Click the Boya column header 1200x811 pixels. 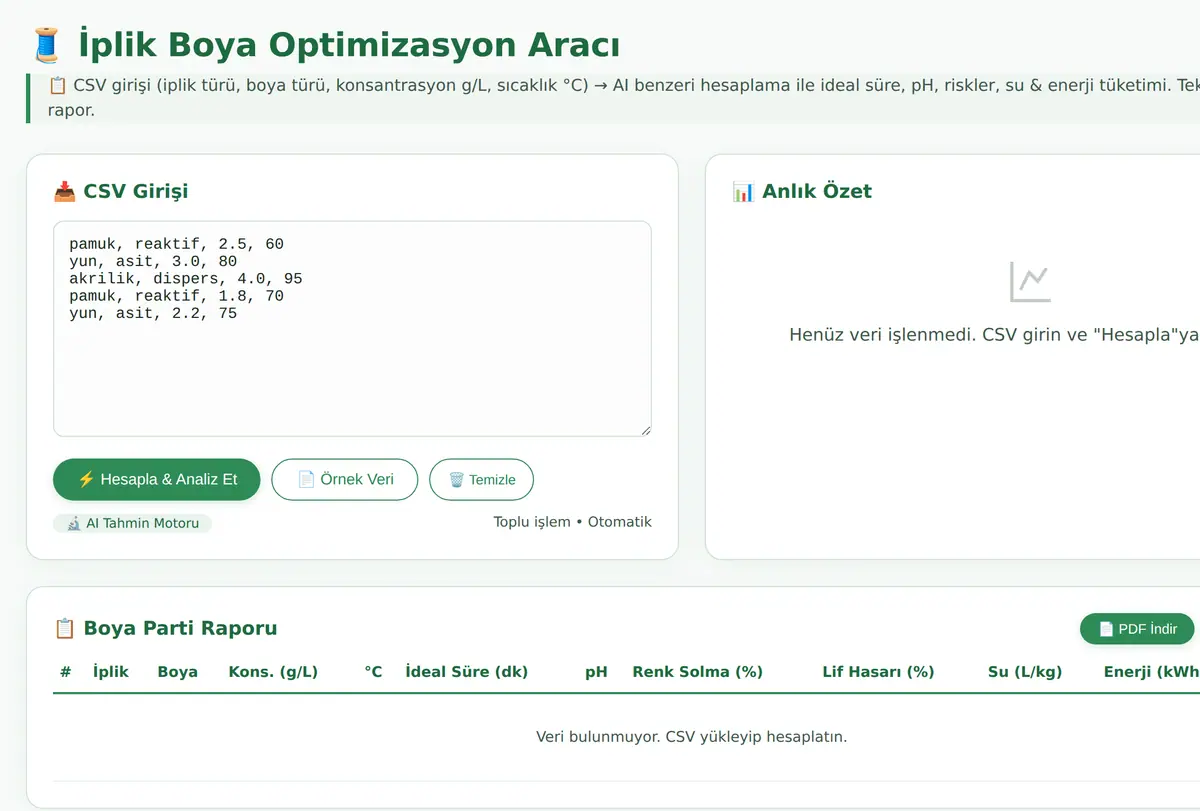coord(177,671)
